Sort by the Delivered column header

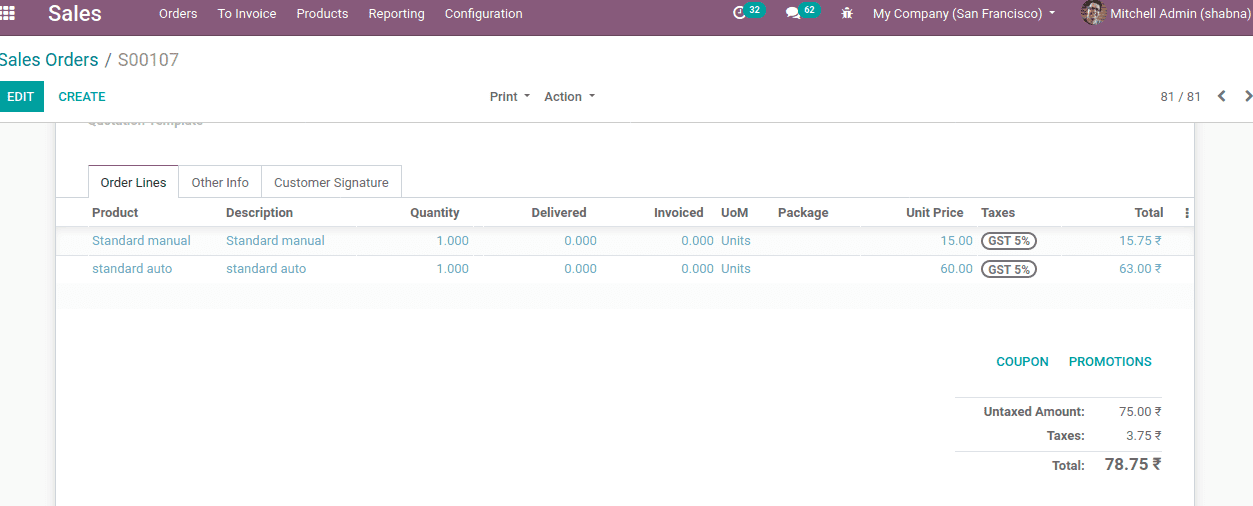pos(559,213)
